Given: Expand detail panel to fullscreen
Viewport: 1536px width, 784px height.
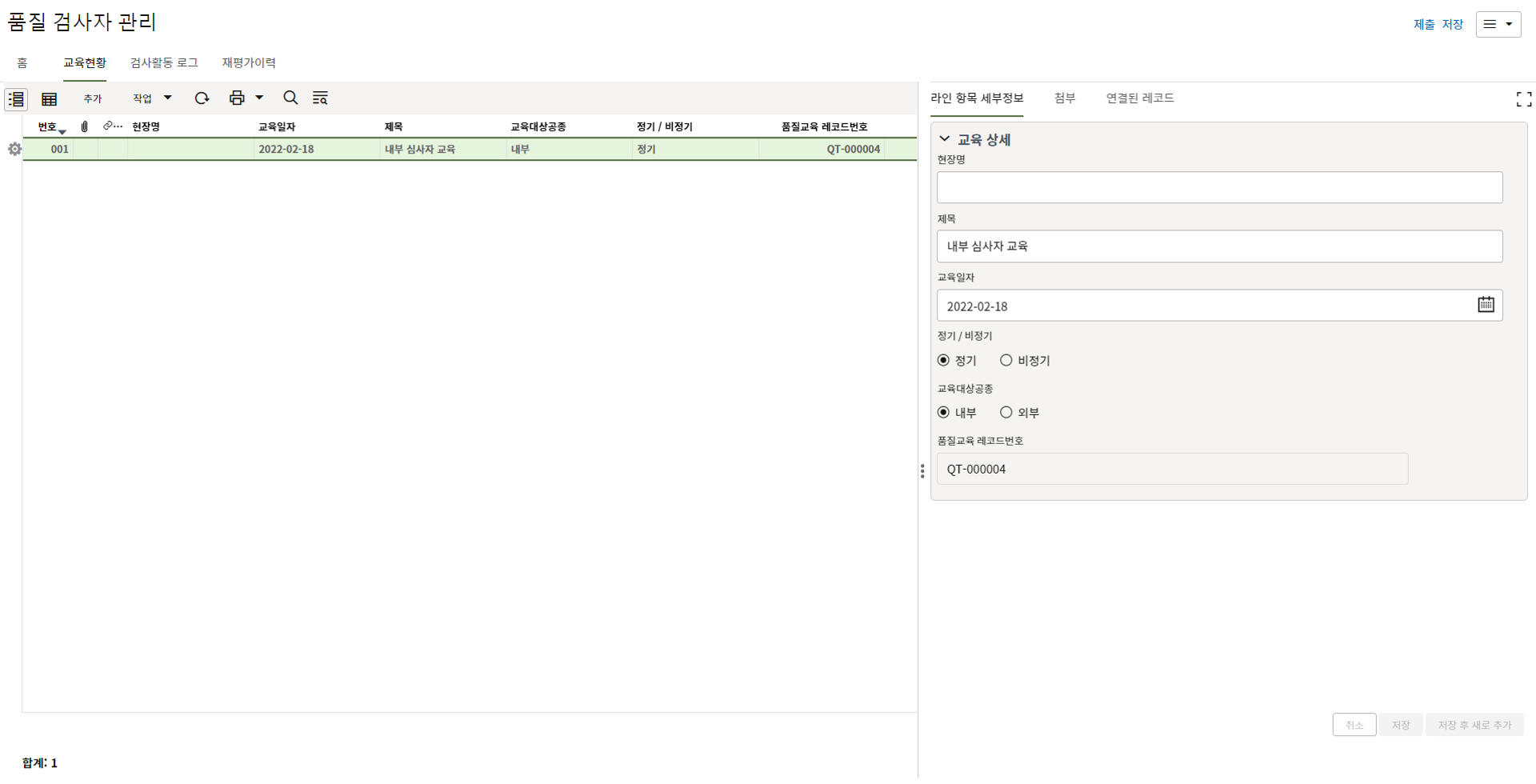Looking at the screenshot, I should [x=1523, y=99].
